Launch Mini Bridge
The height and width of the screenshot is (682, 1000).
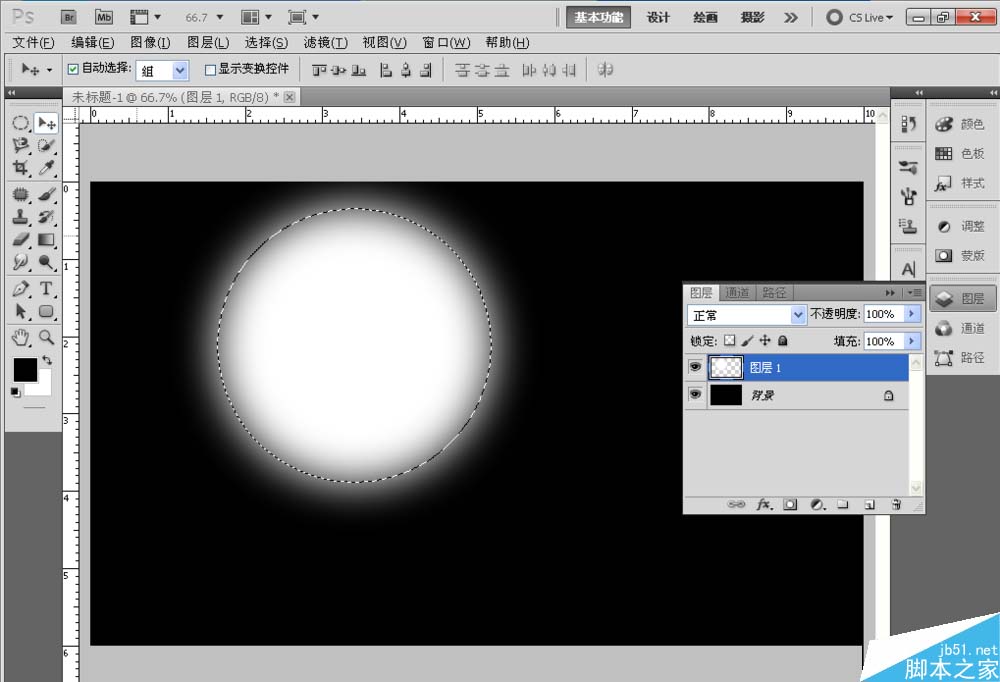104,17
